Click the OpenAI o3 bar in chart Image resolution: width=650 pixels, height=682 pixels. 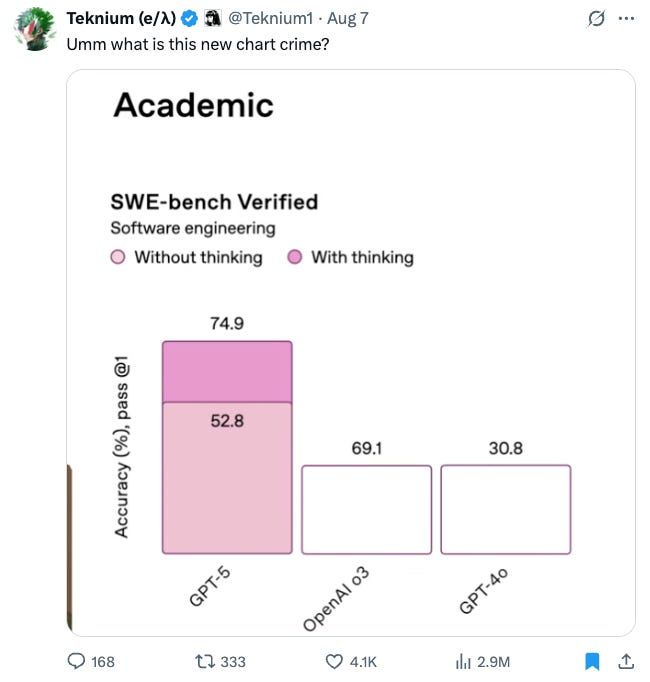tap(366, 509)
